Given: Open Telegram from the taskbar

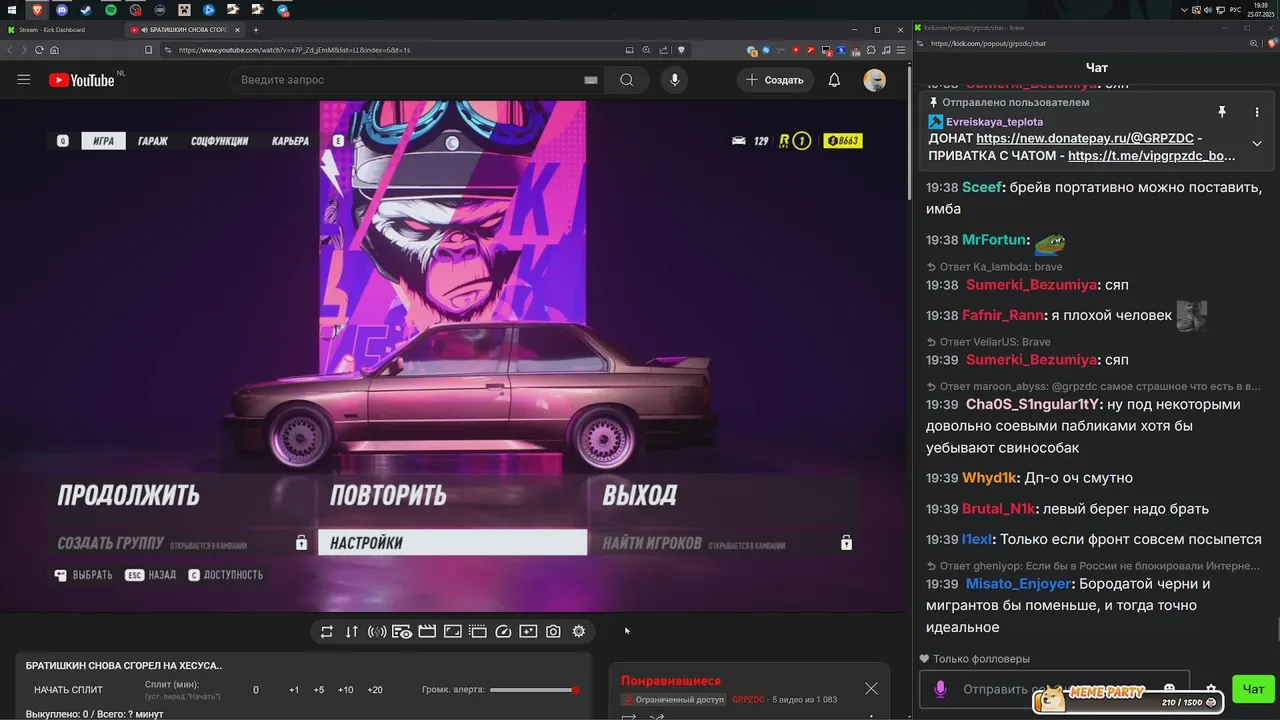Looking at the screenshot, I should point(283,10).
